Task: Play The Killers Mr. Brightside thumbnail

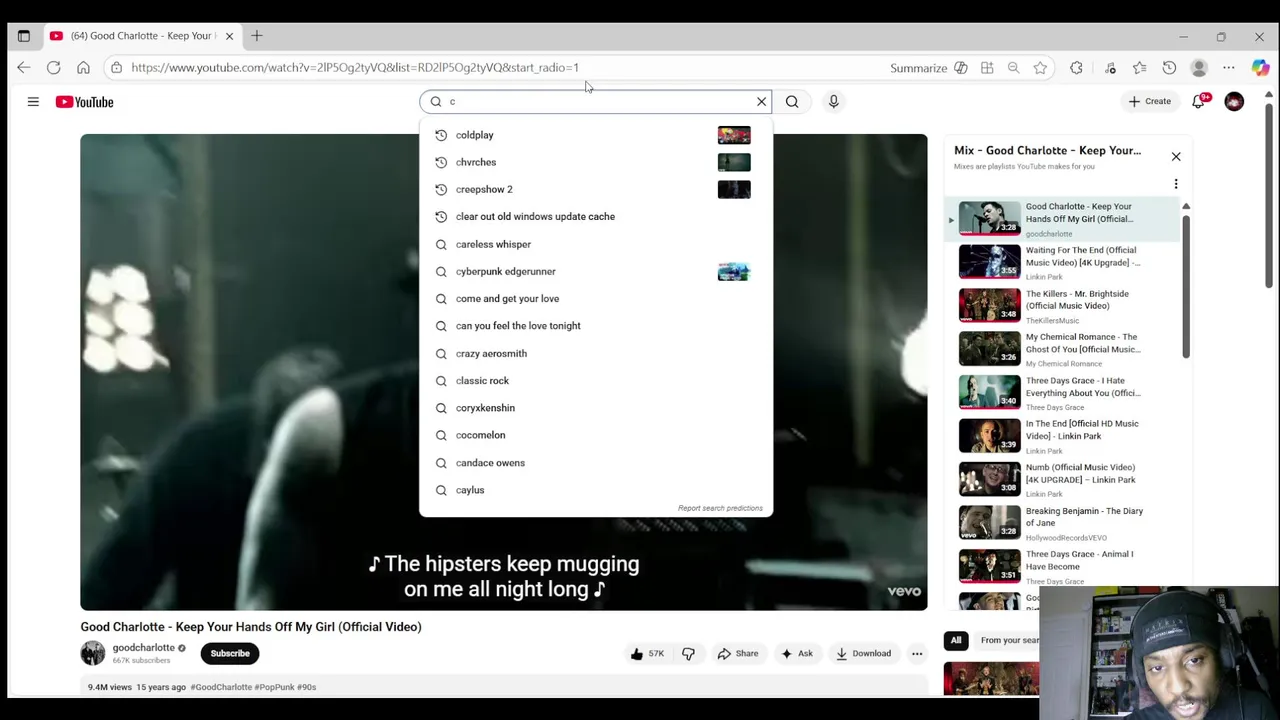Action: tap(990, 305)
